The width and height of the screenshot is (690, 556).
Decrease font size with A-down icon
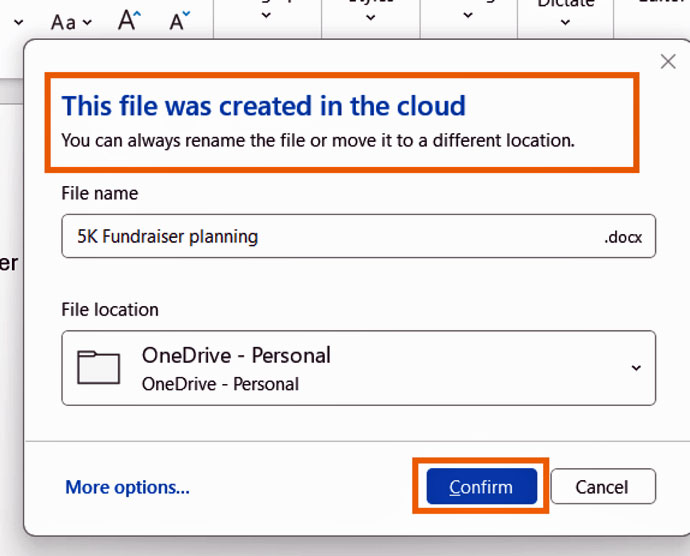click(x=180, y=20)
